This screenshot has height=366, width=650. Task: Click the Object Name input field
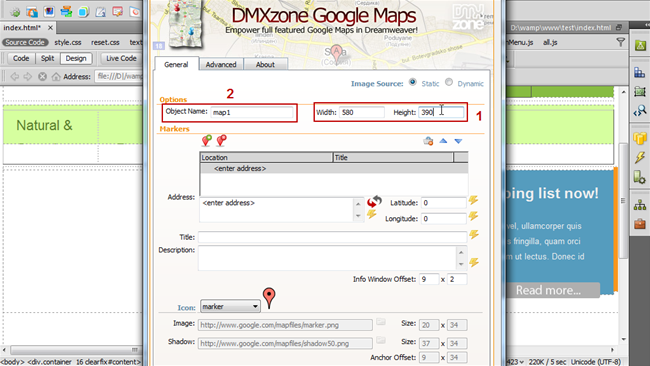click(252, 112)
